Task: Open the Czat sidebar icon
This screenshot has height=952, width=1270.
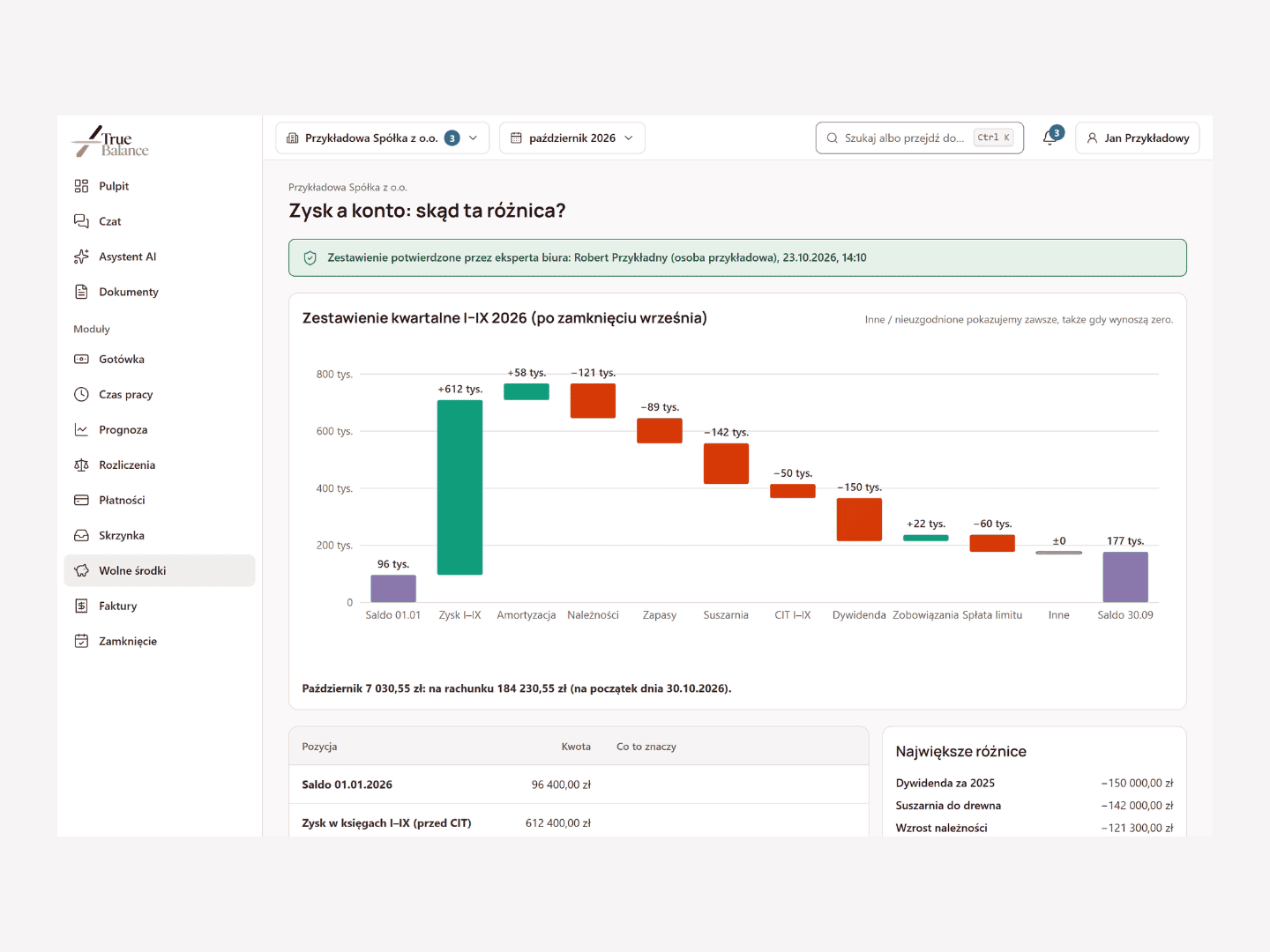Action: (x=81, y=221)
